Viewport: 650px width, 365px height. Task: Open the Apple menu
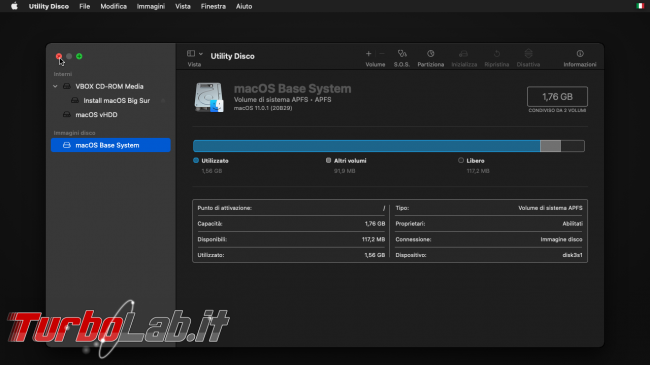tap(14, 6)
